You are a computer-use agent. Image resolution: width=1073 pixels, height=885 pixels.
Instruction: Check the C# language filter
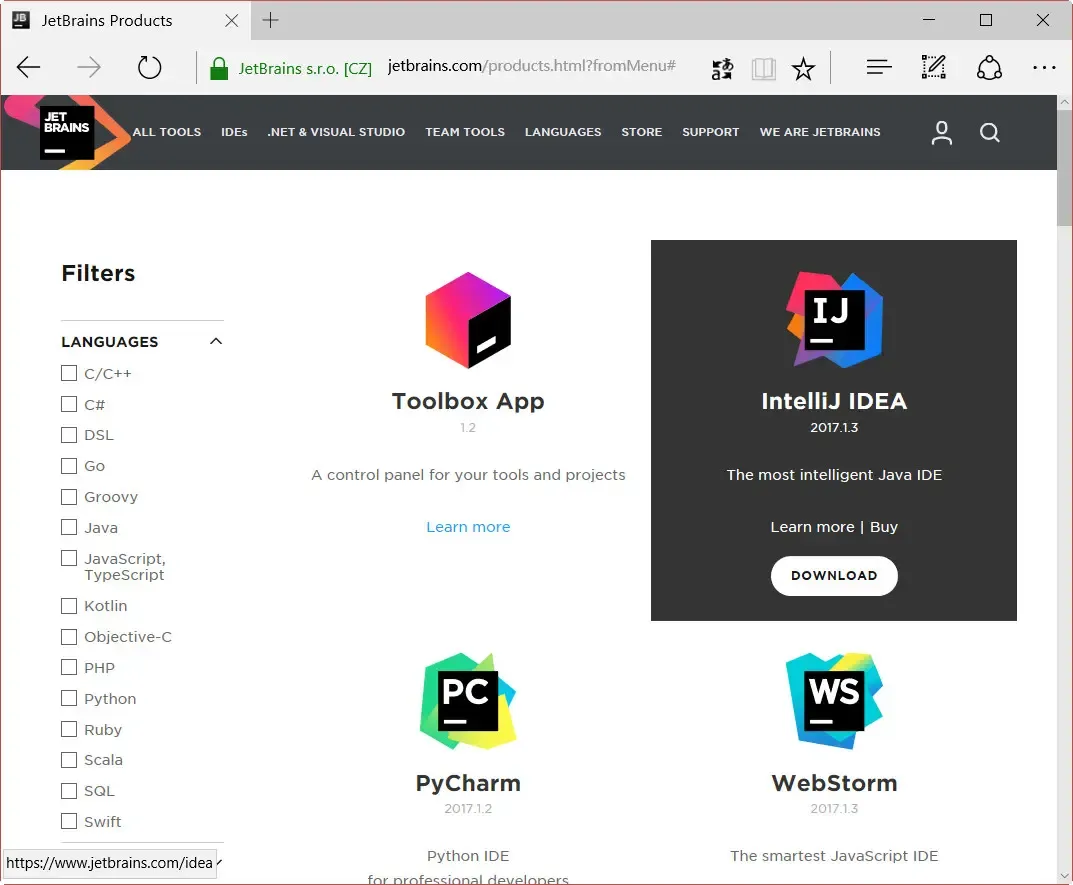pos(68,404)
